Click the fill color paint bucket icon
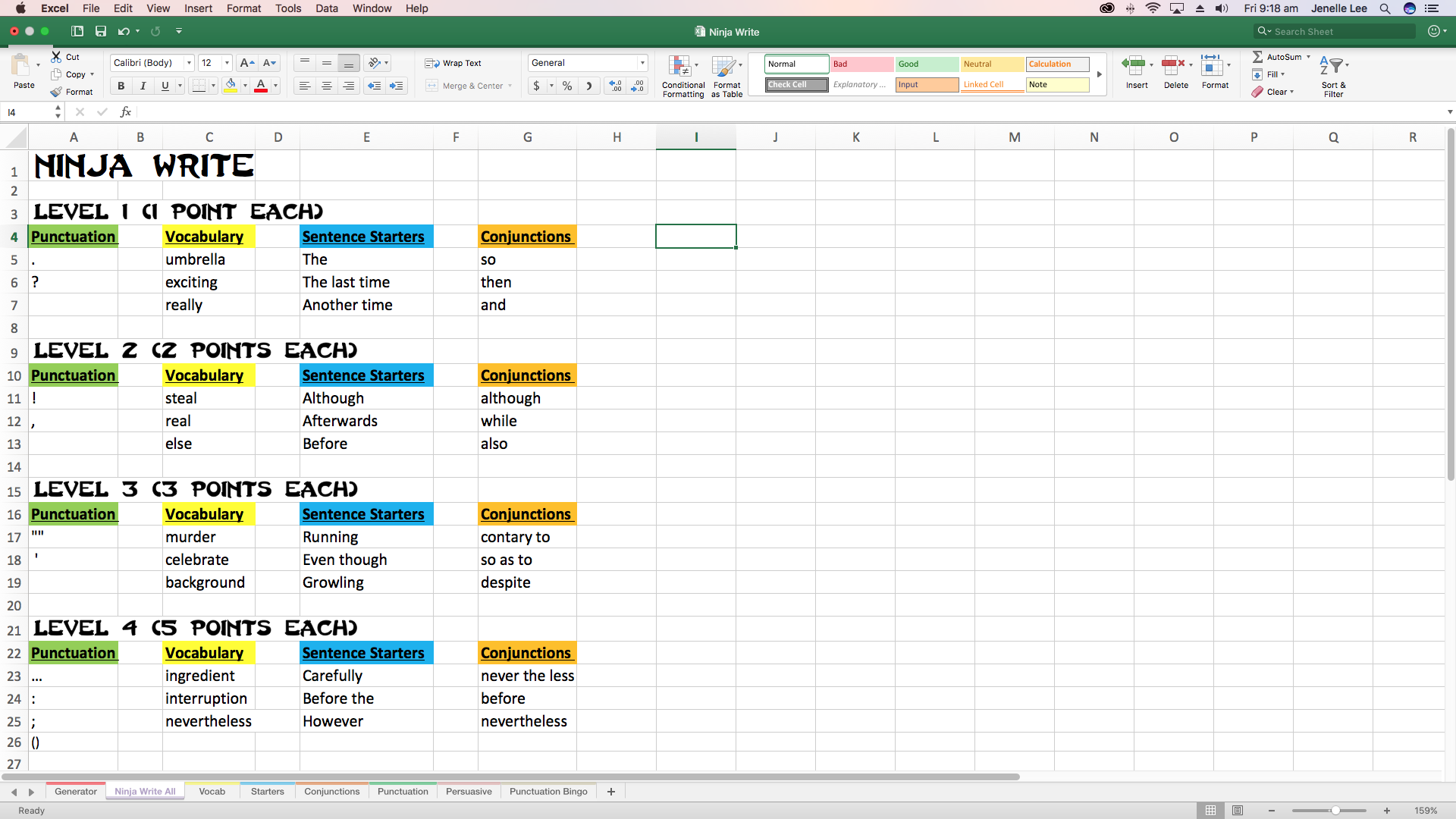1456x819 pixels. pos(231,86)
